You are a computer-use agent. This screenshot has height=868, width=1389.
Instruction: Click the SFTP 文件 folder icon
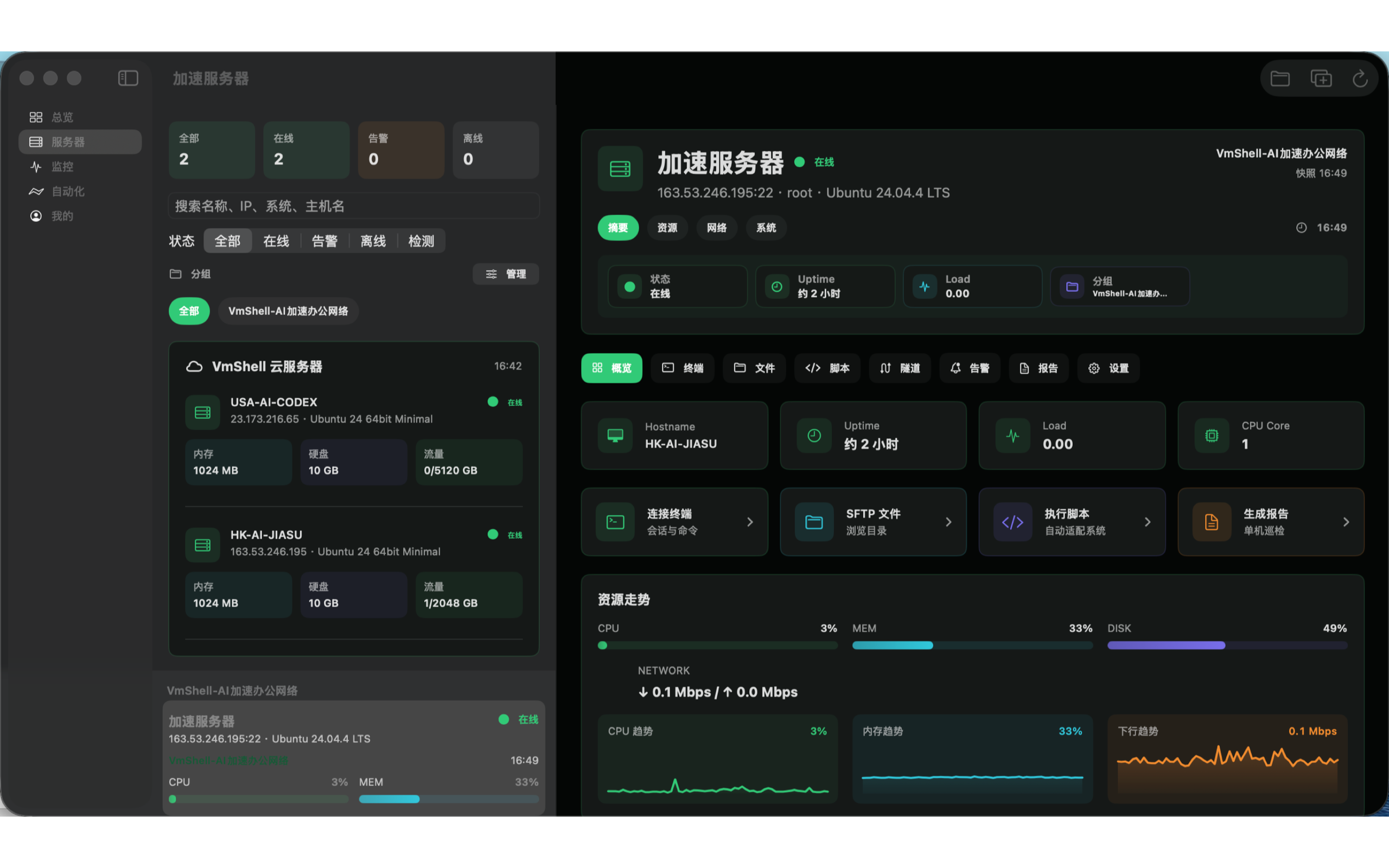coord(814,522)
